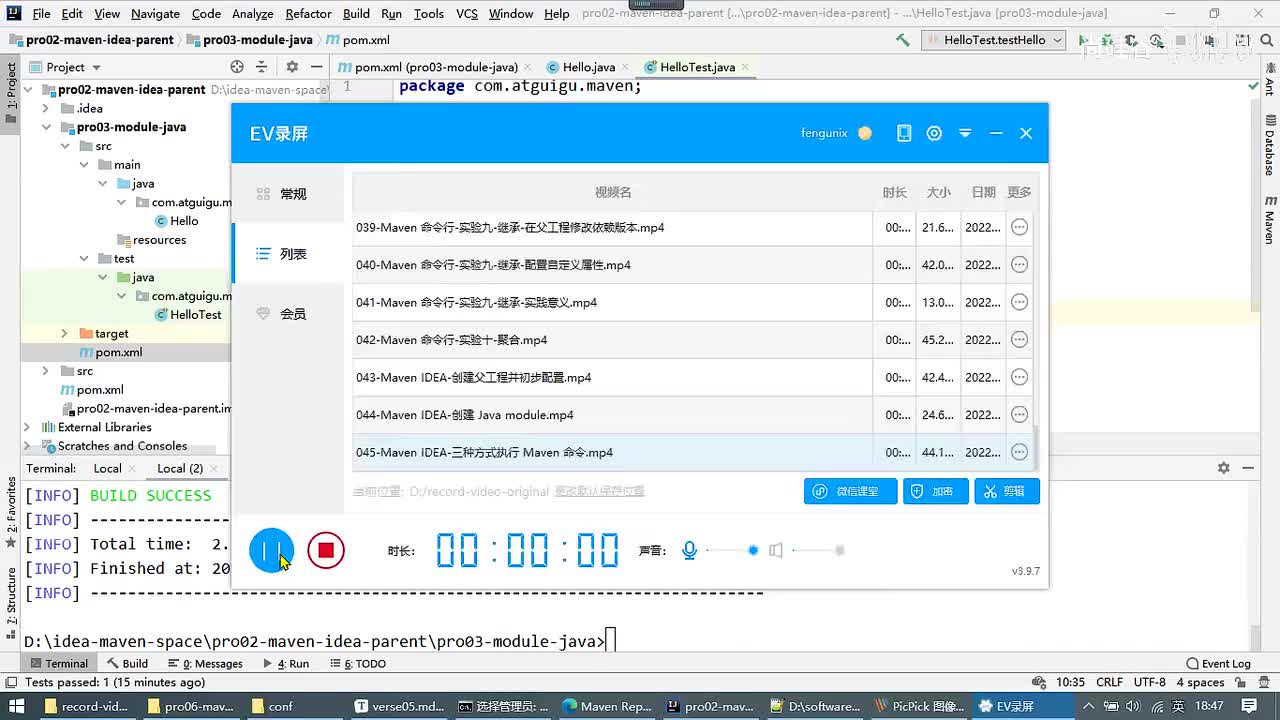Switch to the 列表 tab
Image resolution: width=1280 pixels, height=720 pixels.
pos(288,254)
